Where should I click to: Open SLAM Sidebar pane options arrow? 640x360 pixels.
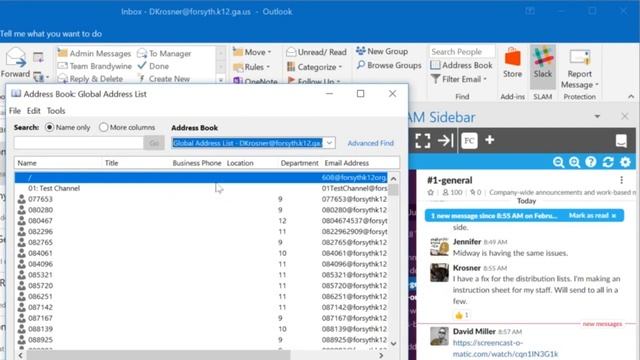[x=597, y=117]
